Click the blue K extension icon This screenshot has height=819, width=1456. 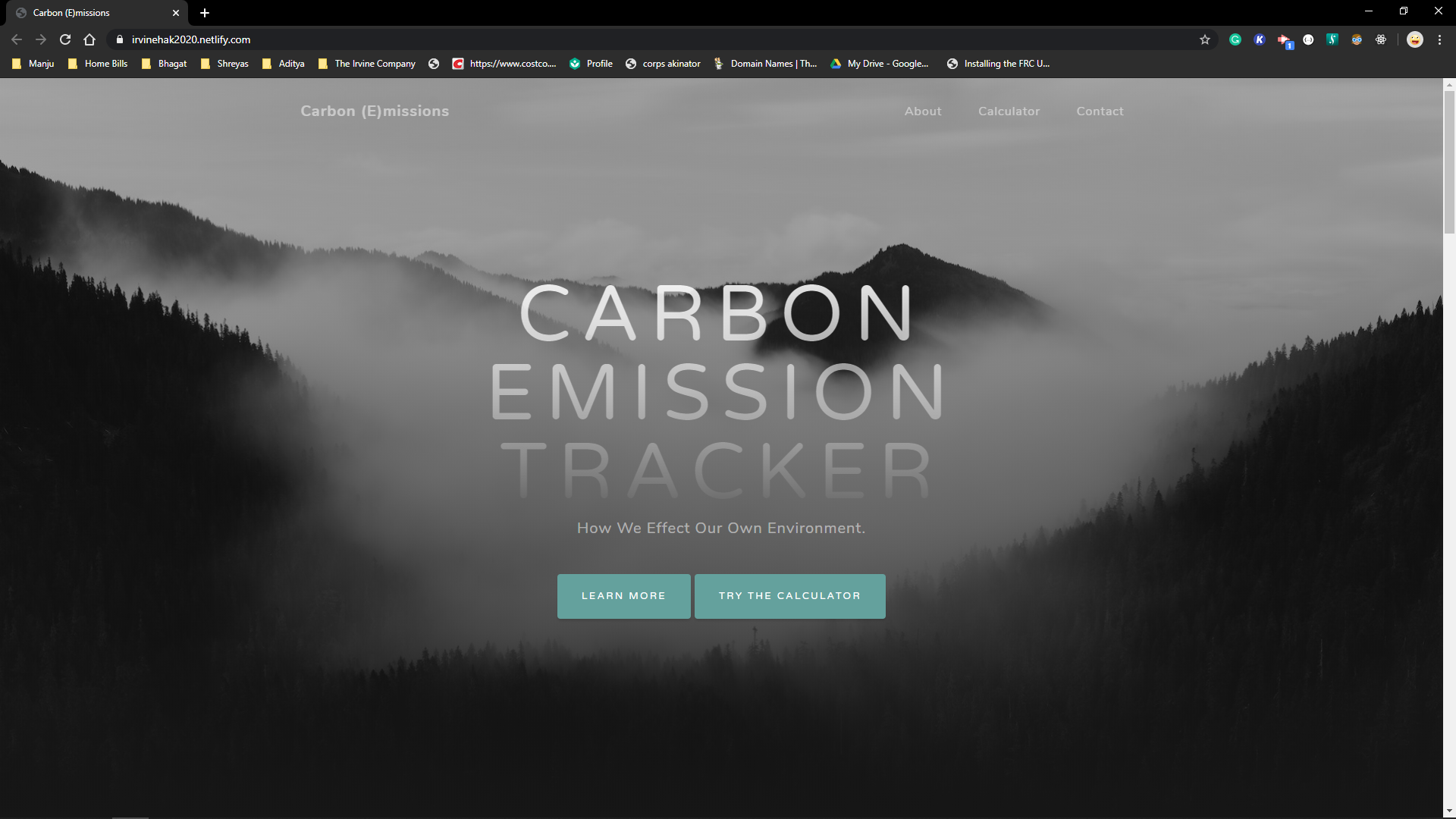[x=1260, y=39]
